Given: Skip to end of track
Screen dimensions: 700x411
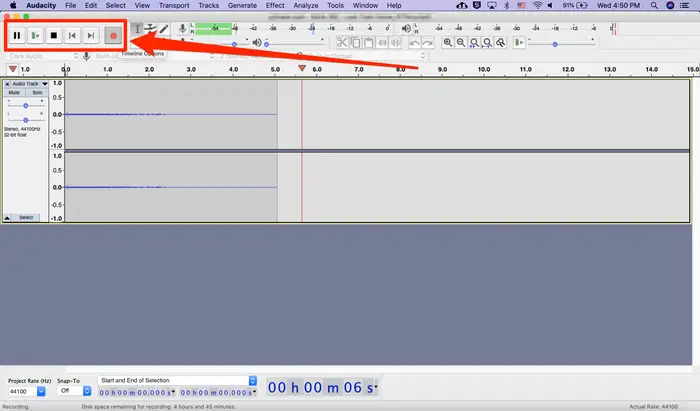Looking at the screenshot, I should (91, 35).
